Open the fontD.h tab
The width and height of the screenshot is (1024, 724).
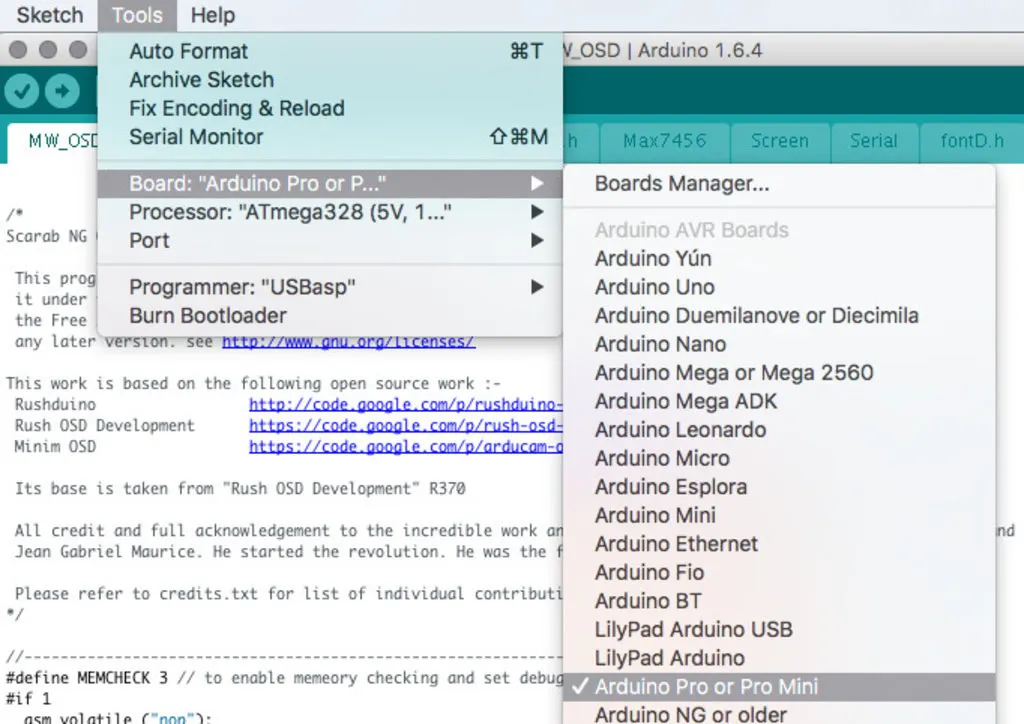[x=971, y=141]
